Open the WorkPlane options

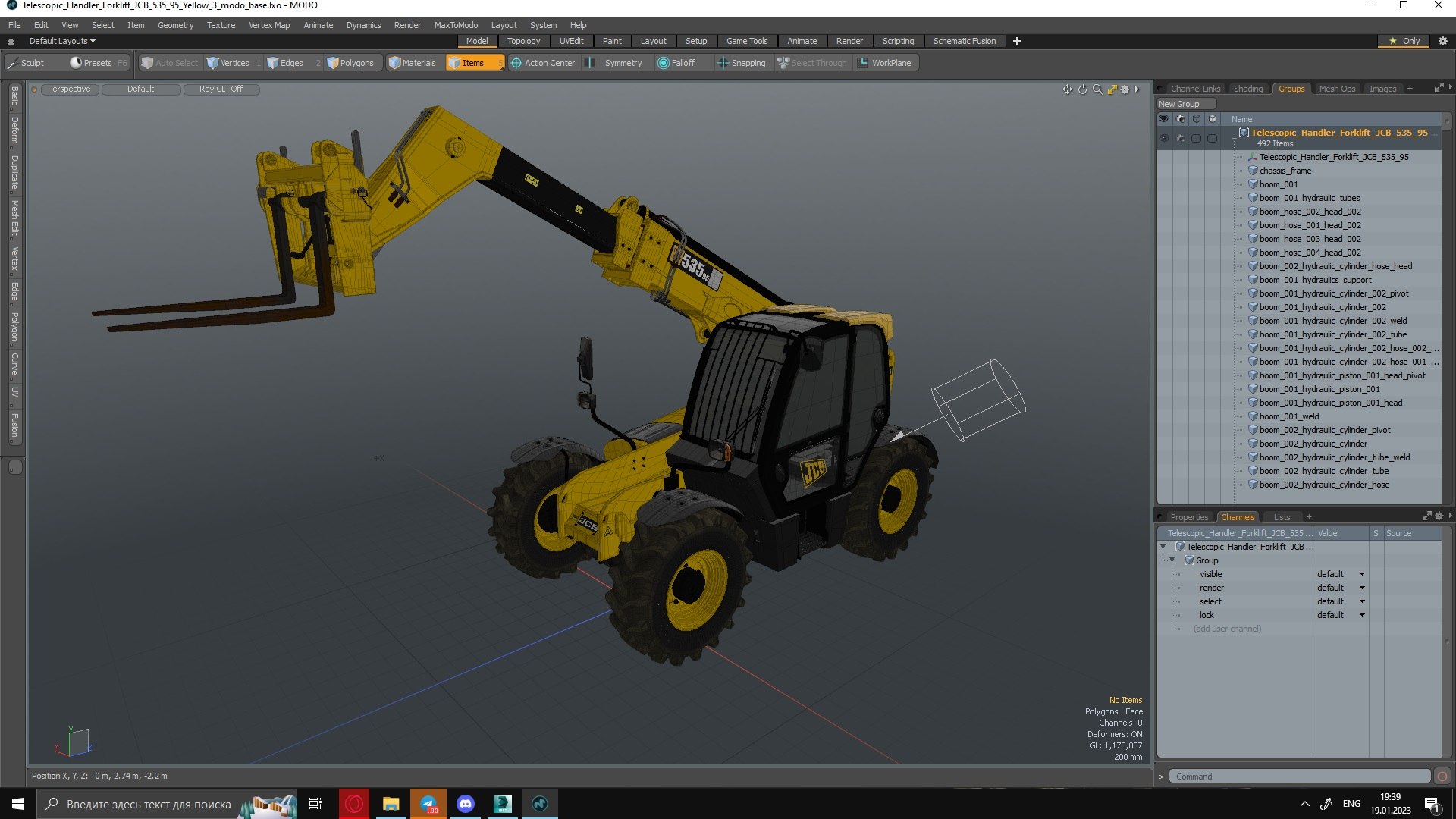(x=885, y=63)
